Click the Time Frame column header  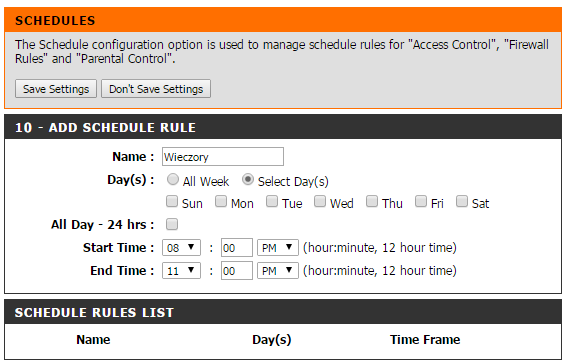point(425,339)
